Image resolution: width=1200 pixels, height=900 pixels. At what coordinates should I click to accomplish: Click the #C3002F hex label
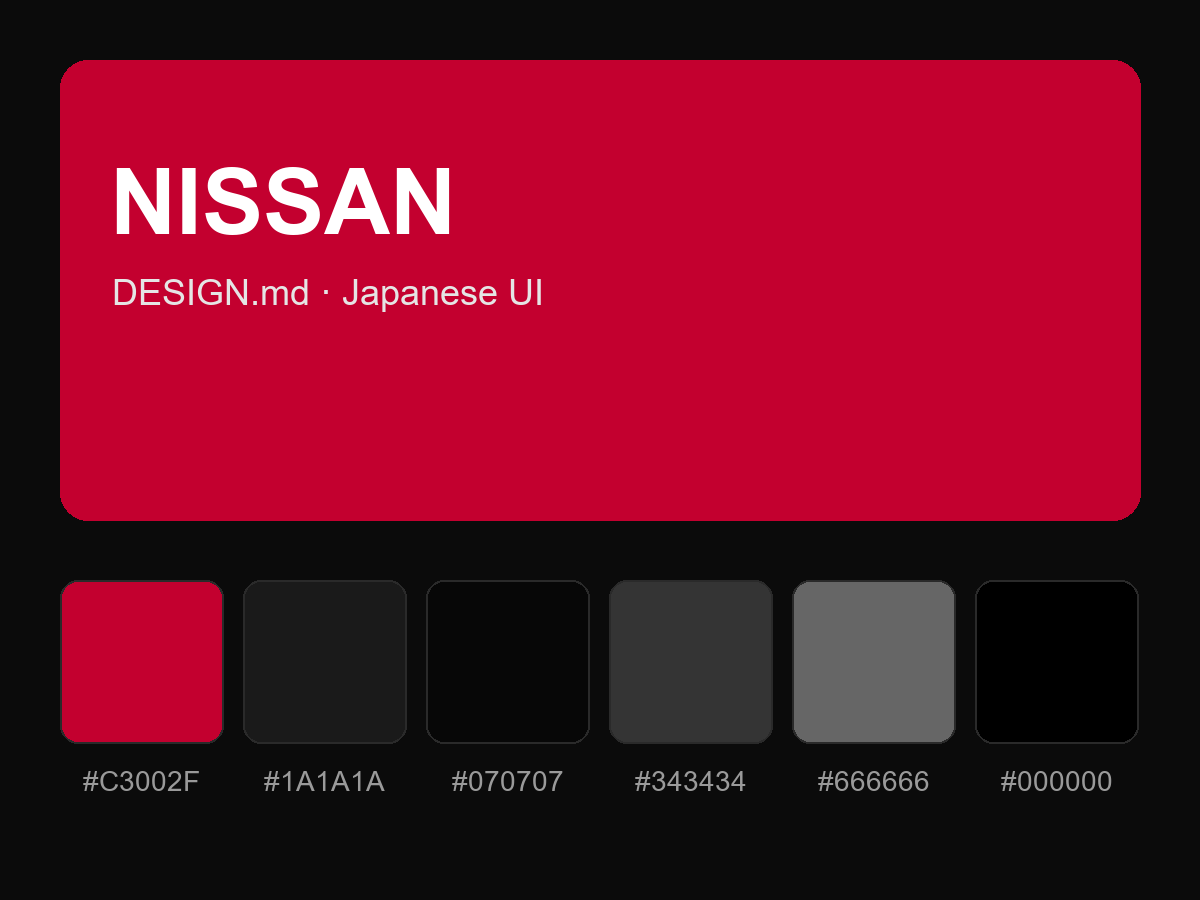141,782
